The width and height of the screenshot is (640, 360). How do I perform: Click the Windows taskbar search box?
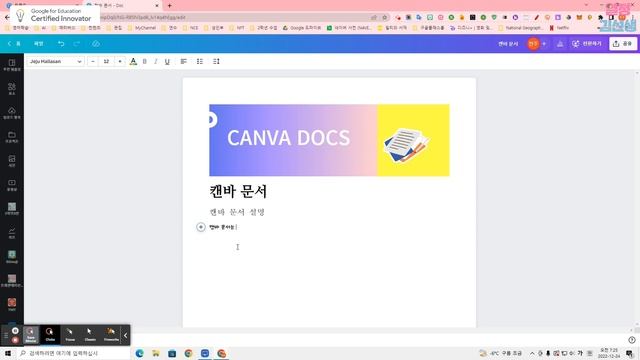tap(73, 353)
